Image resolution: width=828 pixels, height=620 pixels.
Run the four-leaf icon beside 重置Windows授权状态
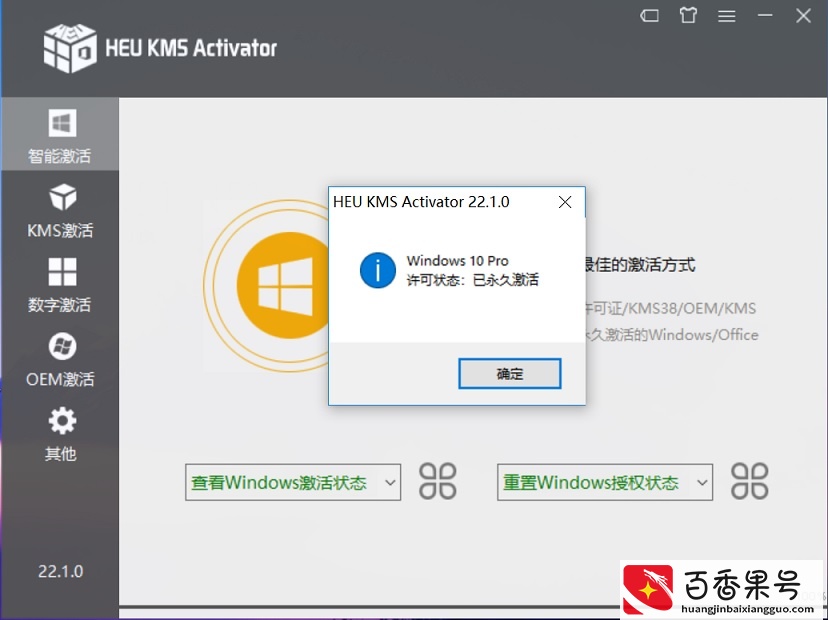pos(749,481)
